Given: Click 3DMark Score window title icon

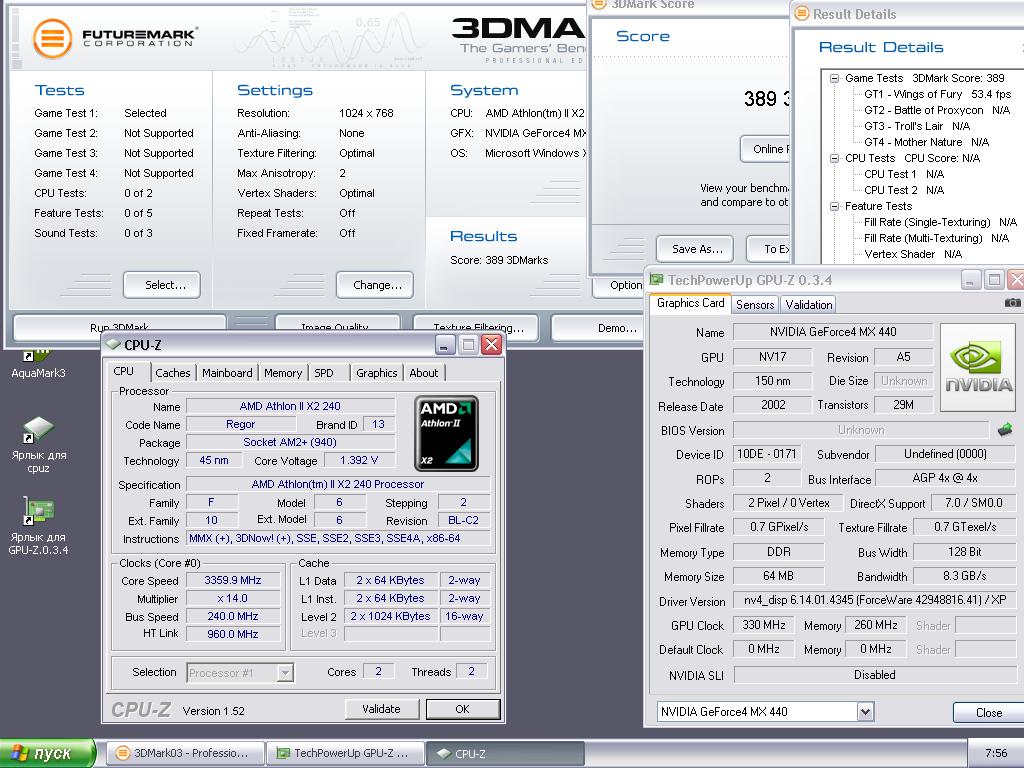Looking at the screenshot, I should coord(599,5).
